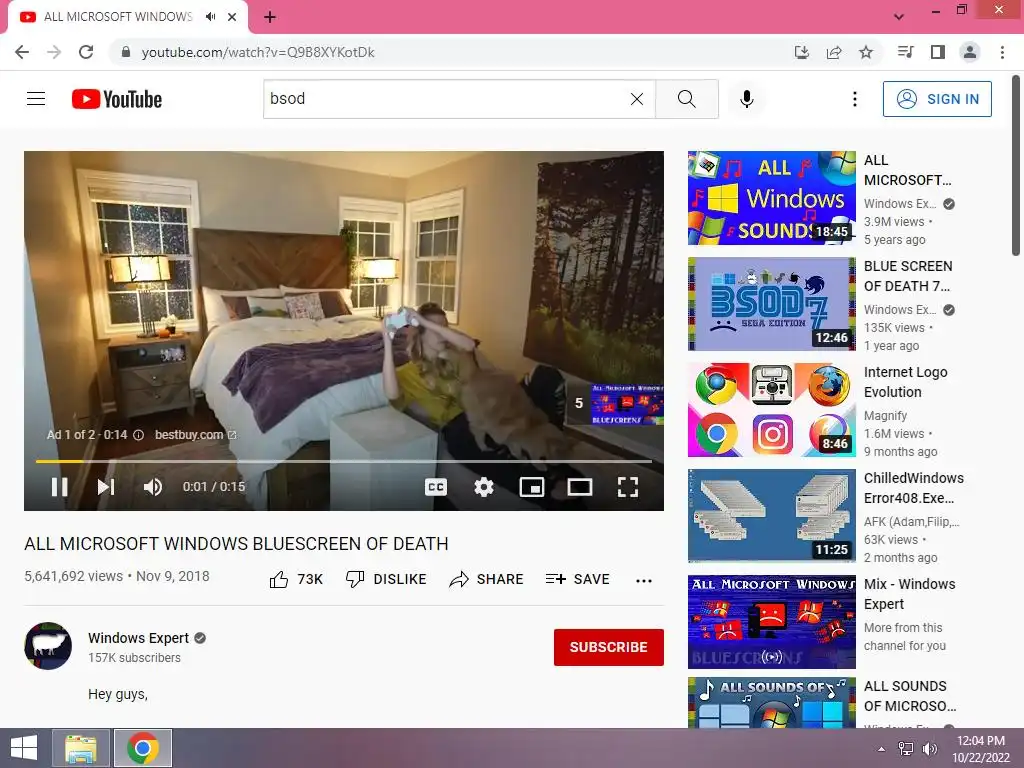This screenshot has height=768, width=1024.
Task: Open the SHARE dialog
Action: [x=487, y=579]
